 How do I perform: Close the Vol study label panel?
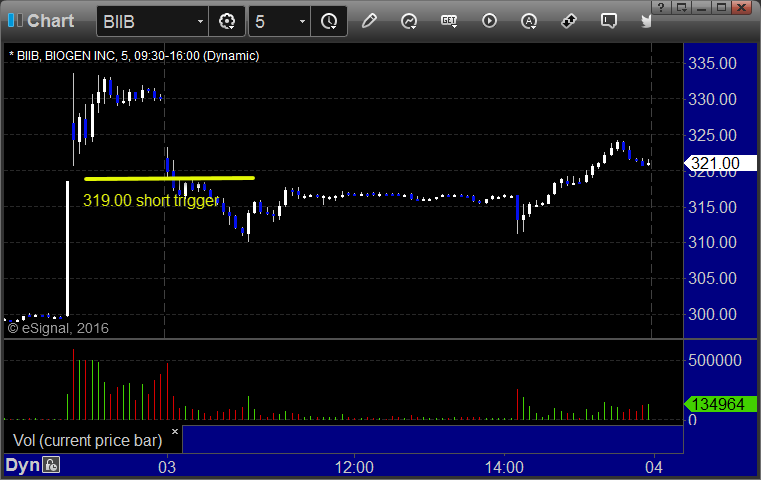click(175, 431)
